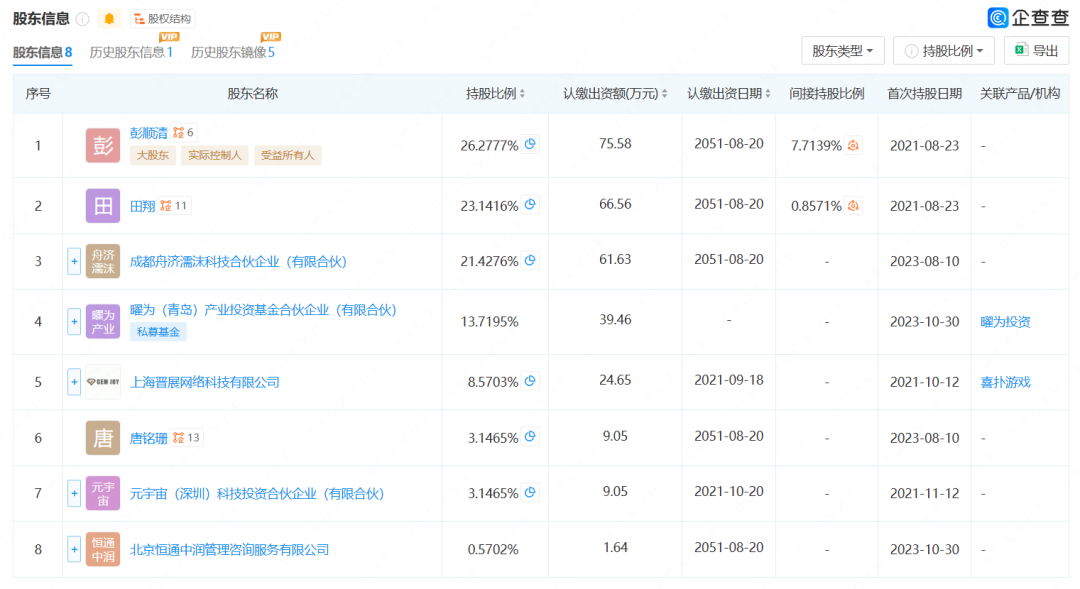Click the 企查查 logo
The image size is (1080, 589).
coord(1028,17)
